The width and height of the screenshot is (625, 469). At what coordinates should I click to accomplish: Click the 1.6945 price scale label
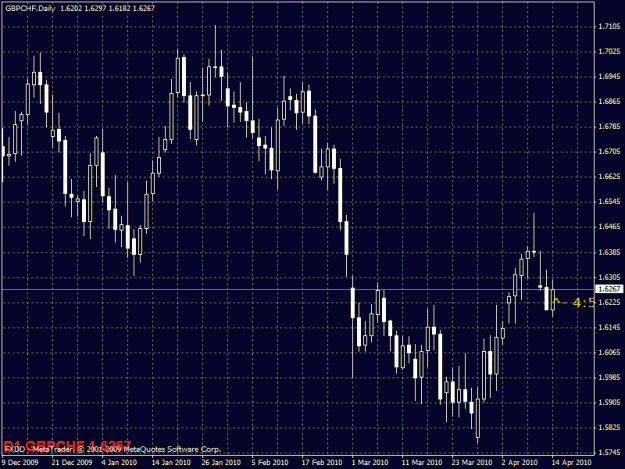pyautogui.click(x=609, y=76)
